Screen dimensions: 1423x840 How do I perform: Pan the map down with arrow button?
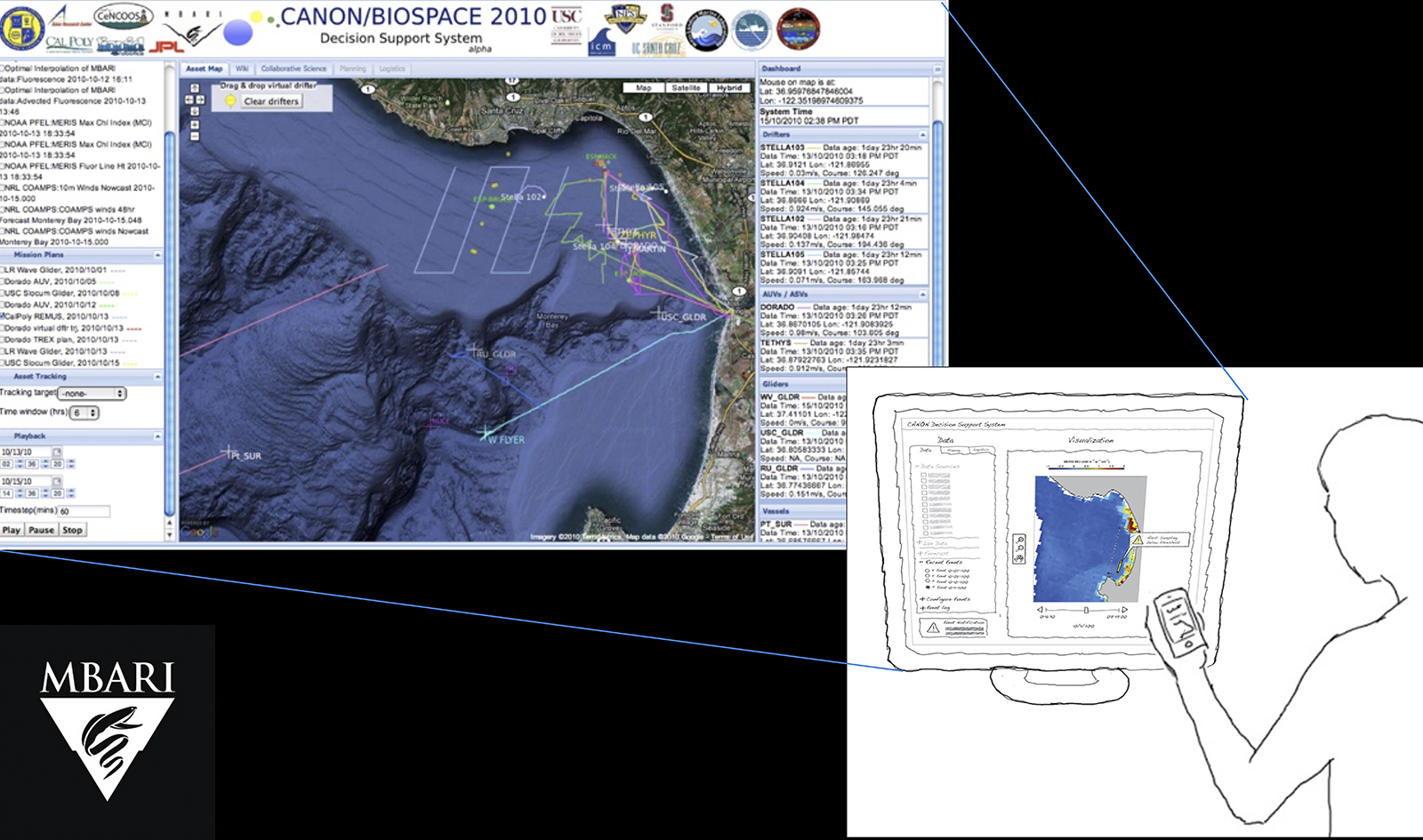coord(194,111)
